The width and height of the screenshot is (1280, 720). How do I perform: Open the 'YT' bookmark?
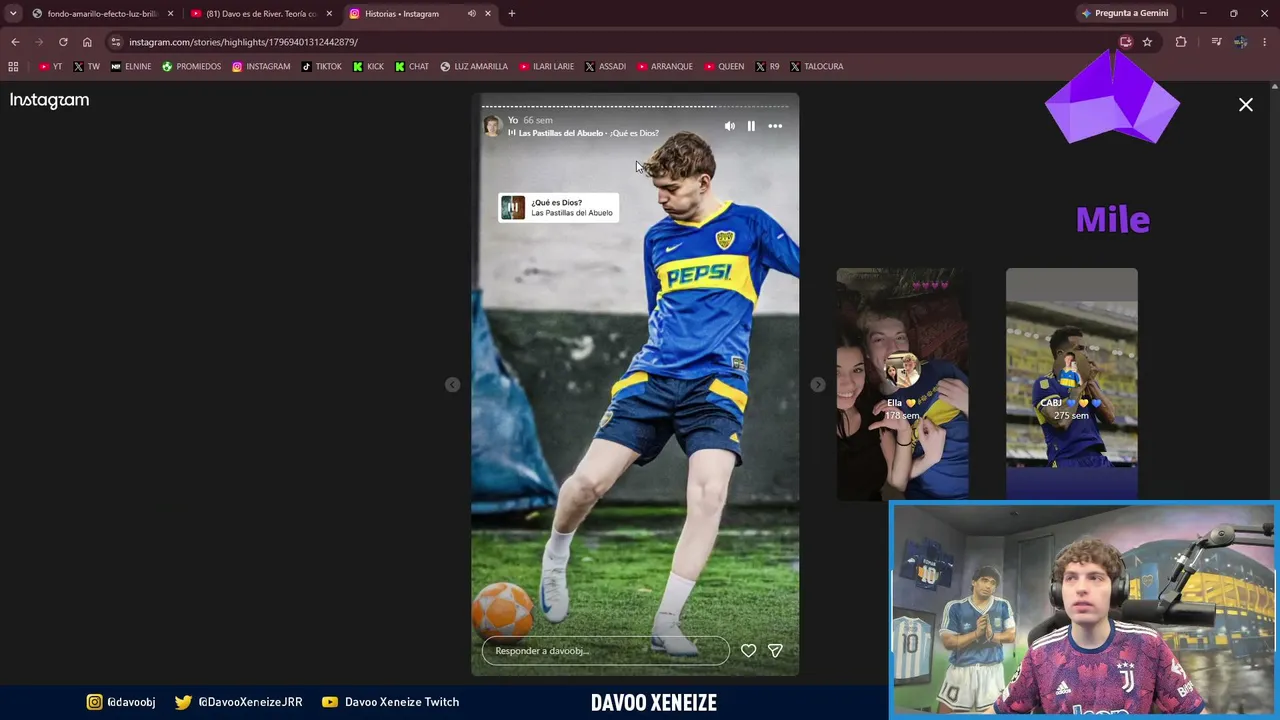click(x=50, y=67)
